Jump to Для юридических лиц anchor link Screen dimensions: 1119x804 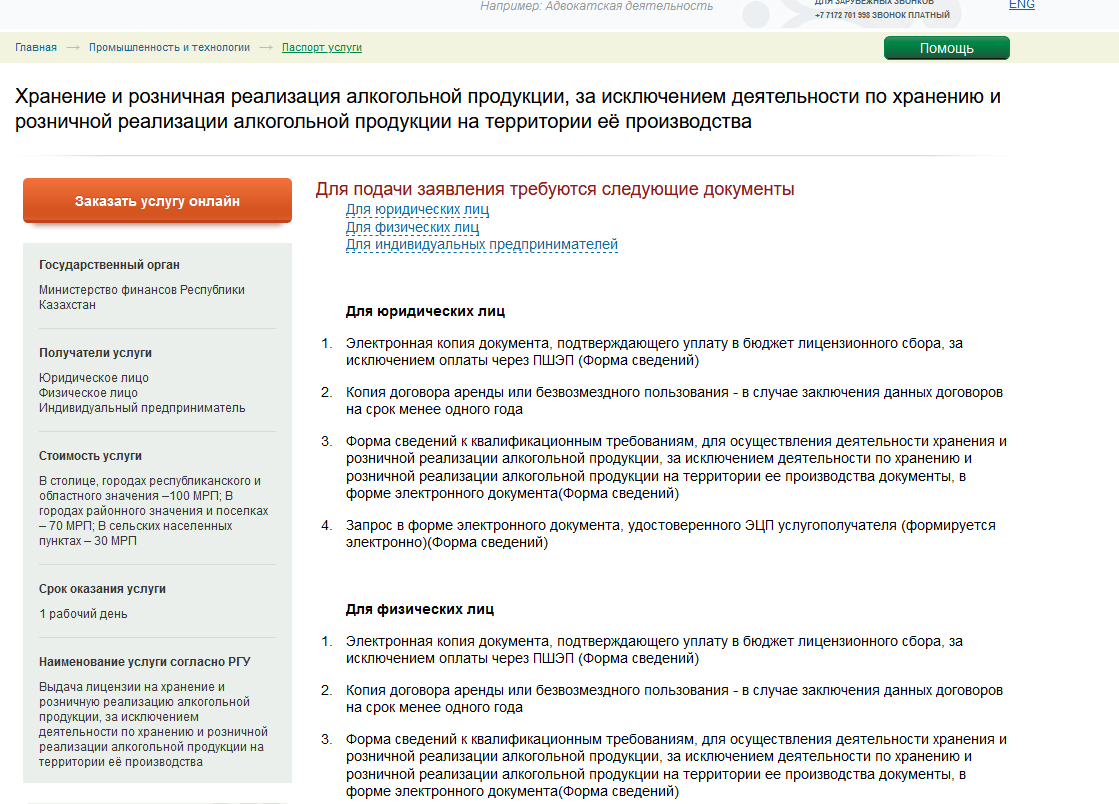[x=417, y=210]
